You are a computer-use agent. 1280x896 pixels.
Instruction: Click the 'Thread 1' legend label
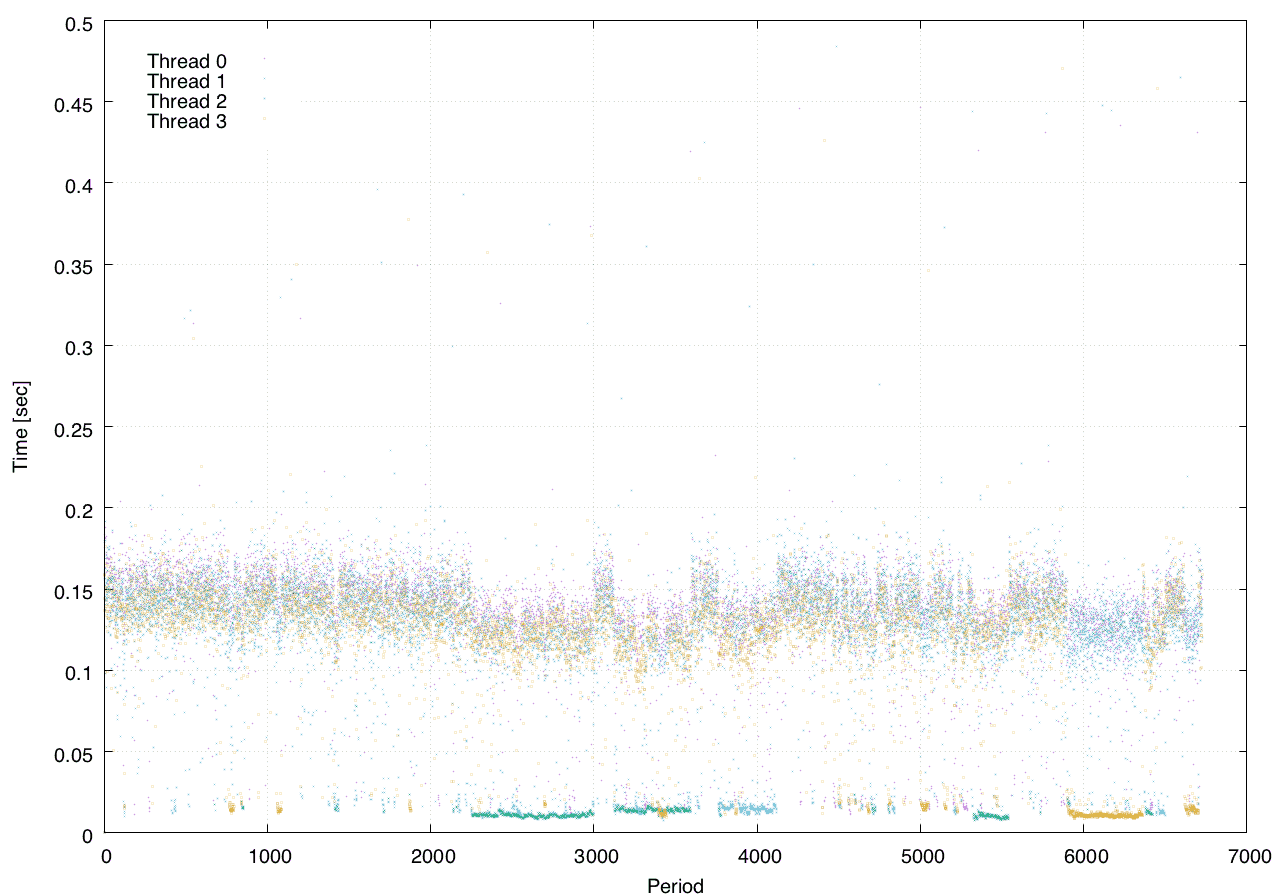point(187,81)
